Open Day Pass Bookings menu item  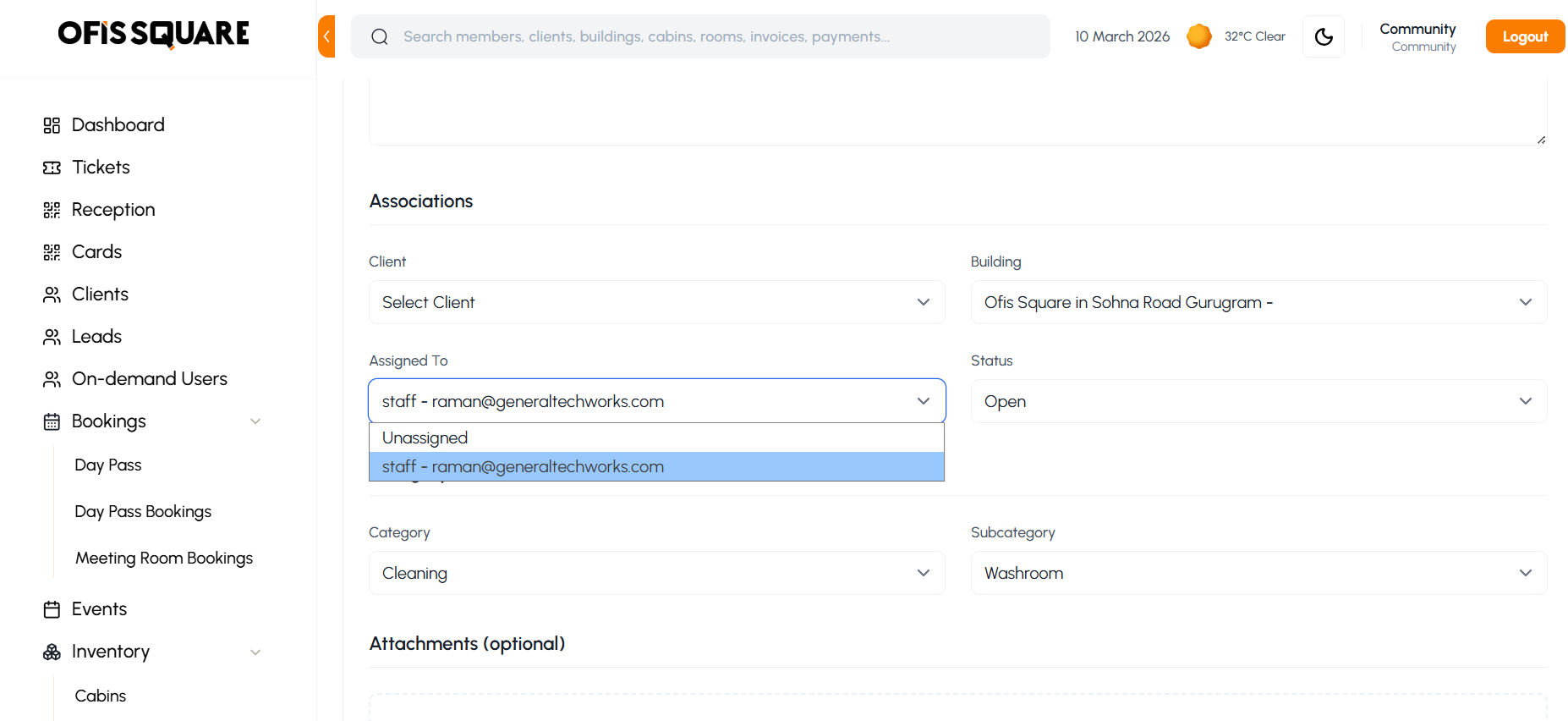pyautogui.click(x=143, y=511)
